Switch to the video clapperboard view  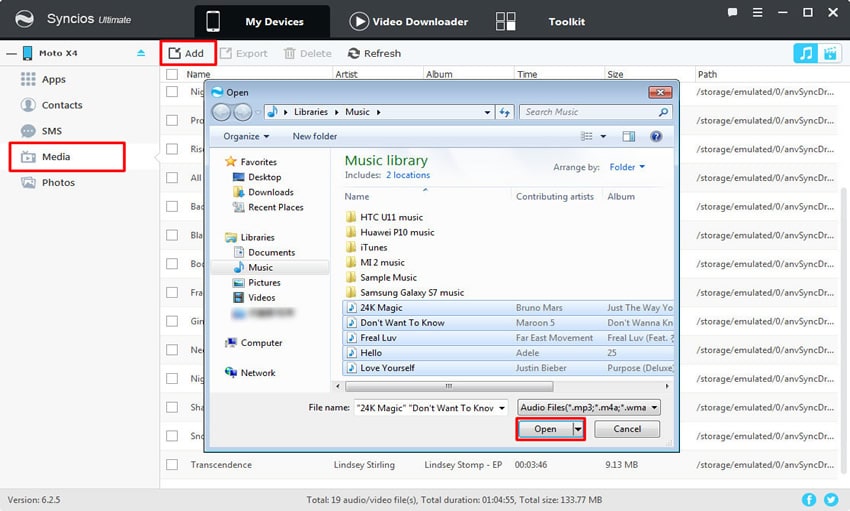829,53
